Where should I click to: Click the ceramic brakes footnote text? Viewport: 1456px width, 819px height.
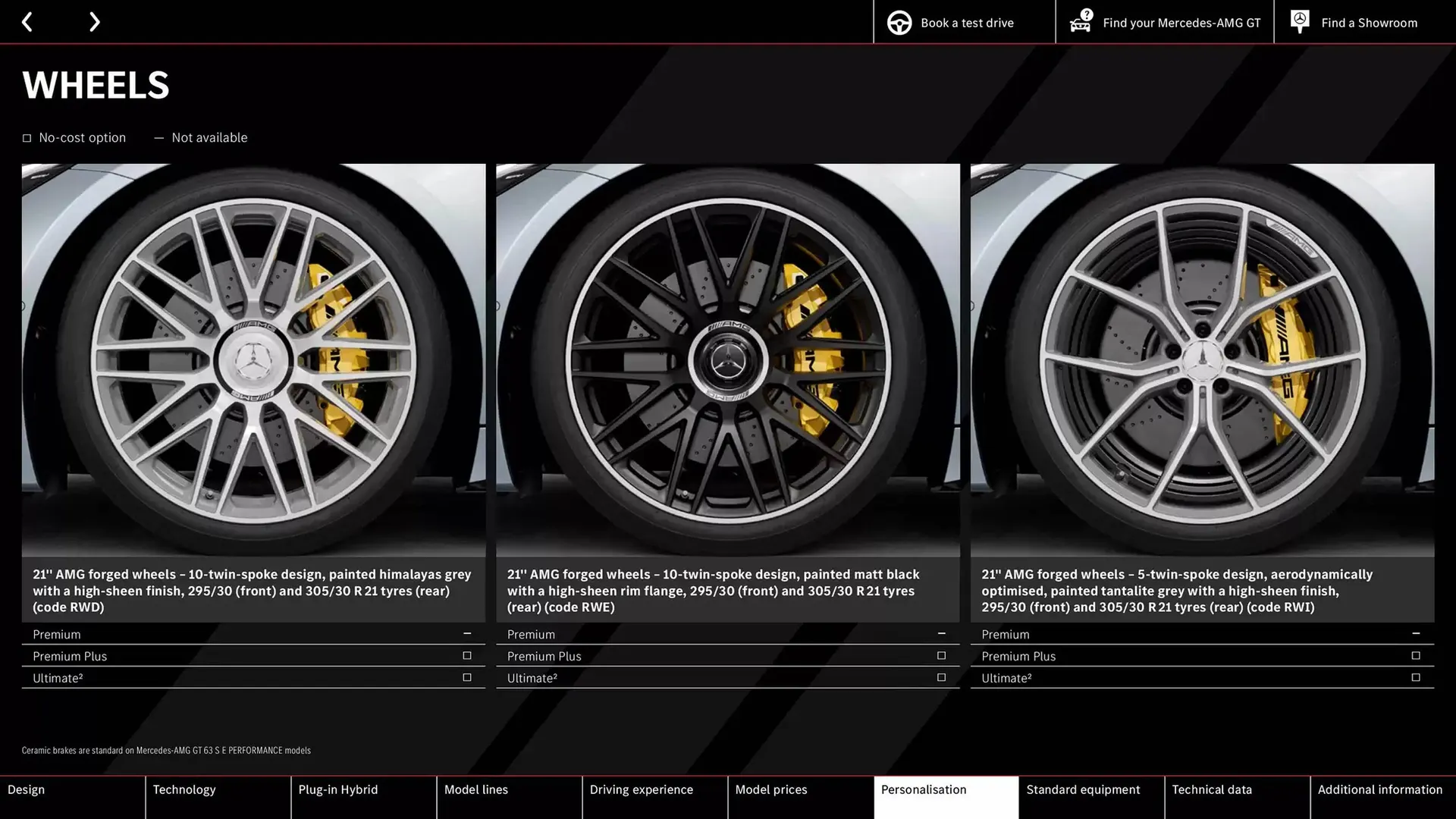point(166,751)
